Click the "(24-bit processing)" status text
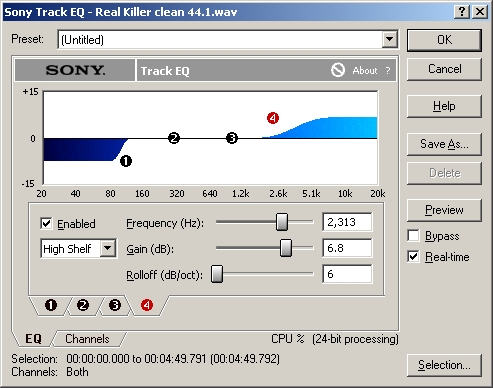The width and height of the screenshot is (493, 388). pos(355,339)
